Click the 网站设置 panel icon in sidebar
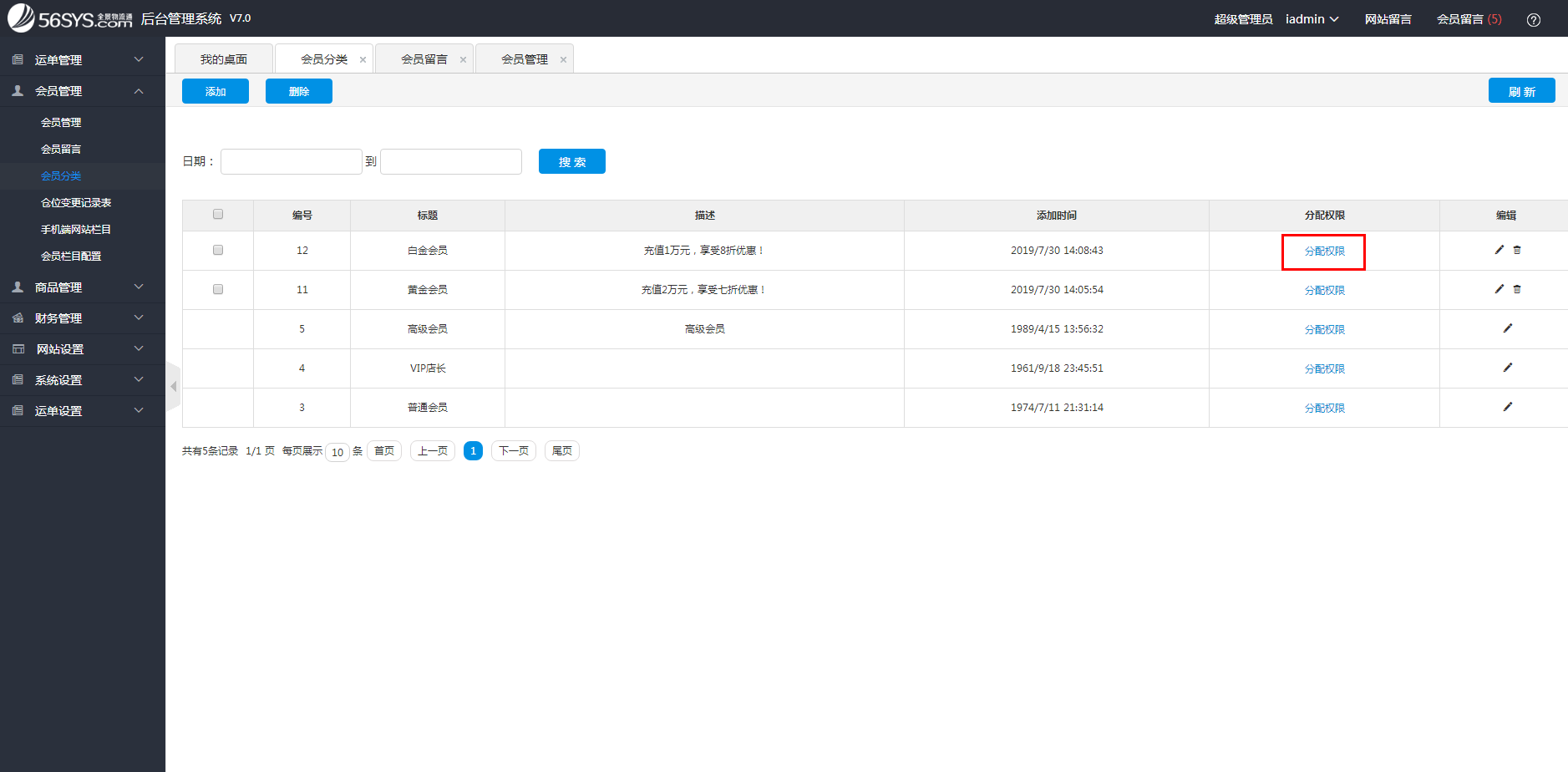Screen dimensions: 1568x772 coord(16,348)
